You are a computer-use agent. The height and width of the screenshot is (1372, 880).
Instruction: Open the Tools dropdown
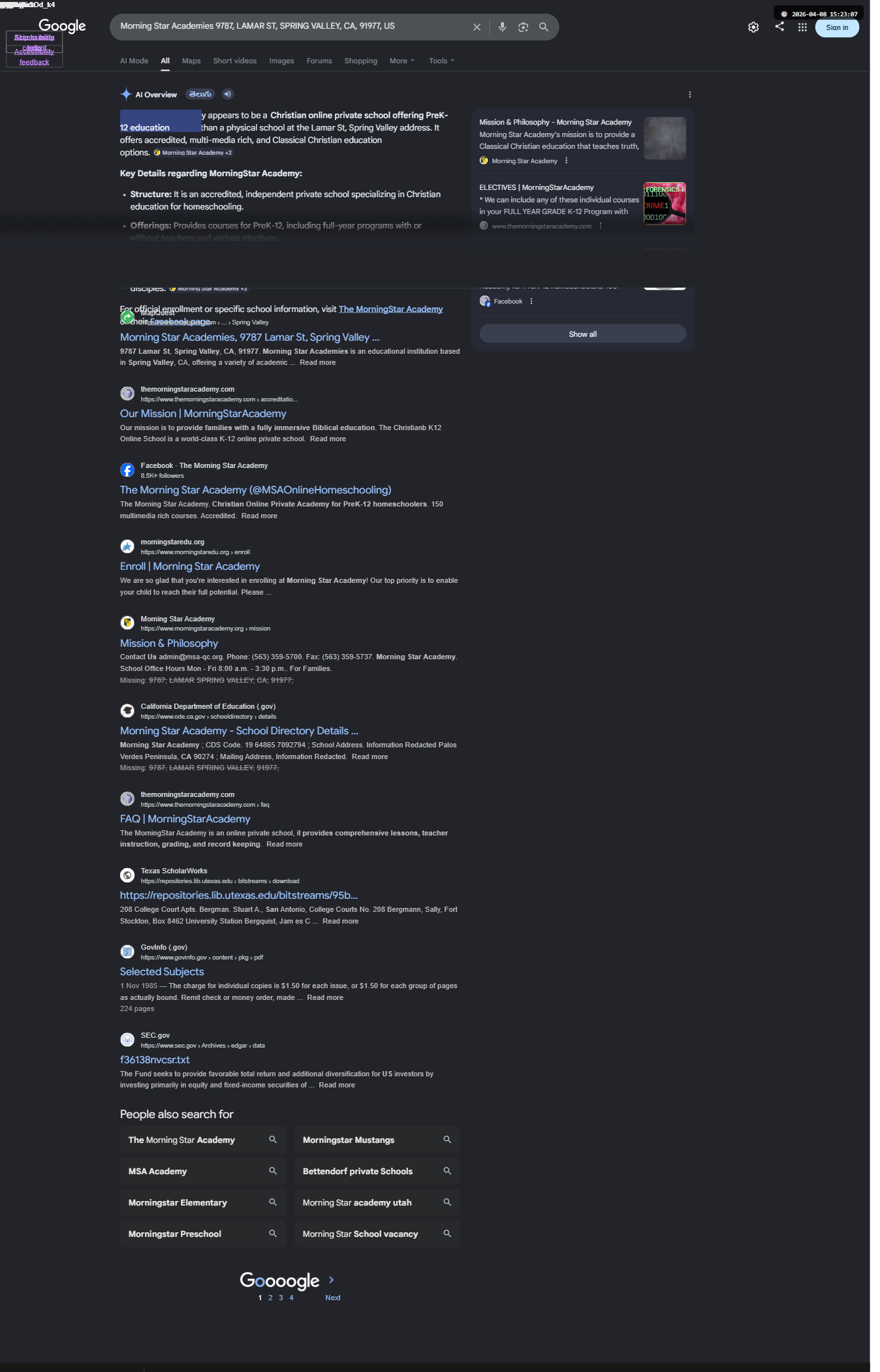pos(441,61)
